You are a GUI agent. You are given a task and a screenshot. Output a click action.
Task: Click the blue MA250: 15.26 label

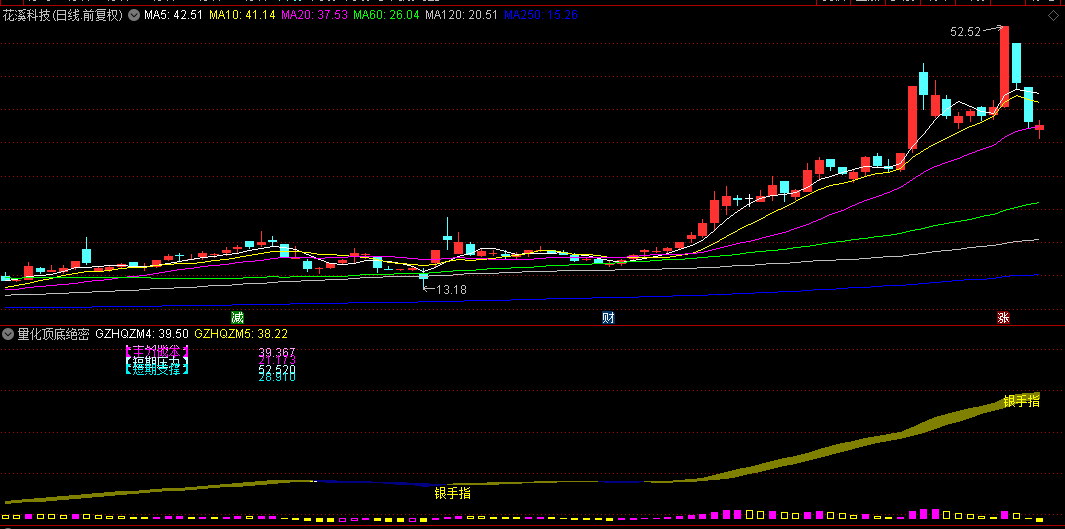click(541, 15)
